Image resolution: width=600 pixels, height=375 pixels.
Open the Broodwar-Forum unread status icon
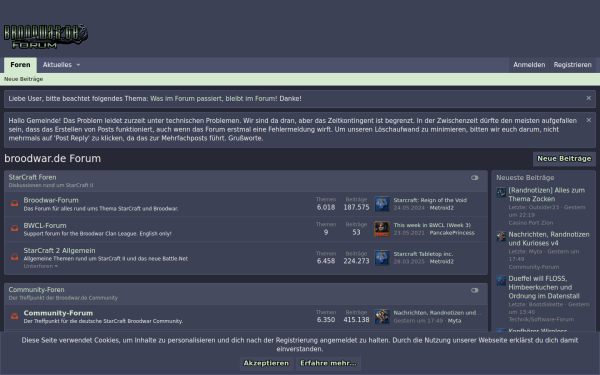(x=15, y=203)
